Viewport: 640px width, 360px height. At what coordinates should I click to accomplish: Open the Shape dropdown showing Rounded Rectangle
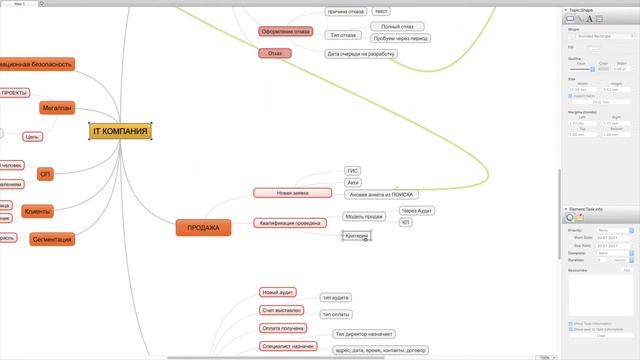click(x=605, y=36)
